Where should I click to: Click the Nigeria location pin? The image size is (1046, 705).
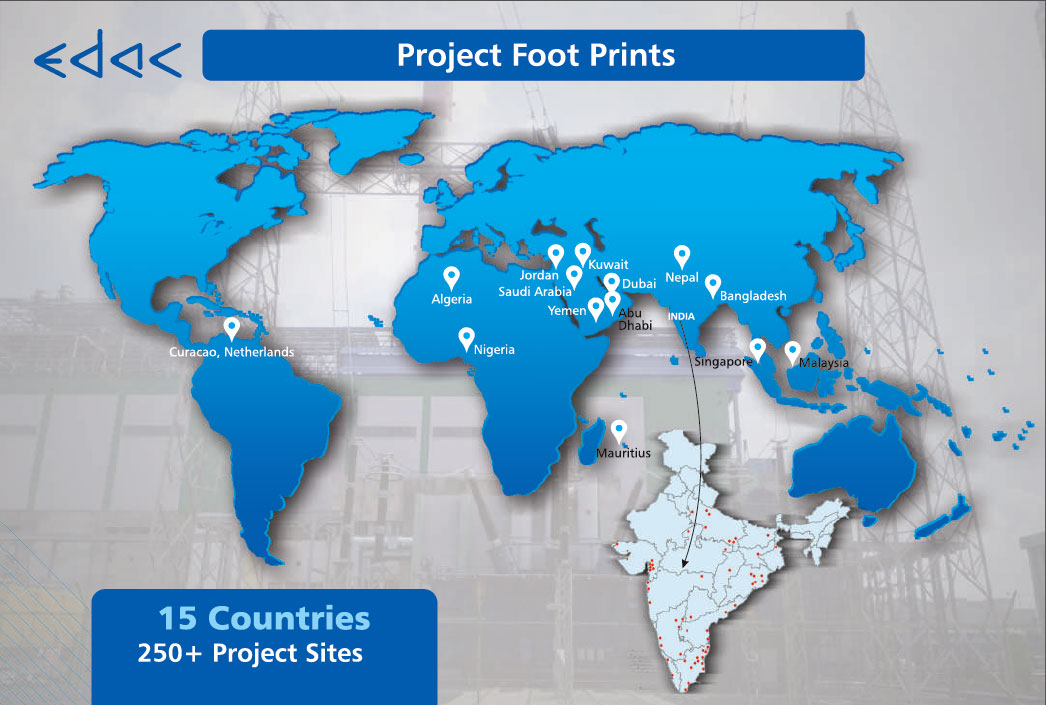click(466, 339)
